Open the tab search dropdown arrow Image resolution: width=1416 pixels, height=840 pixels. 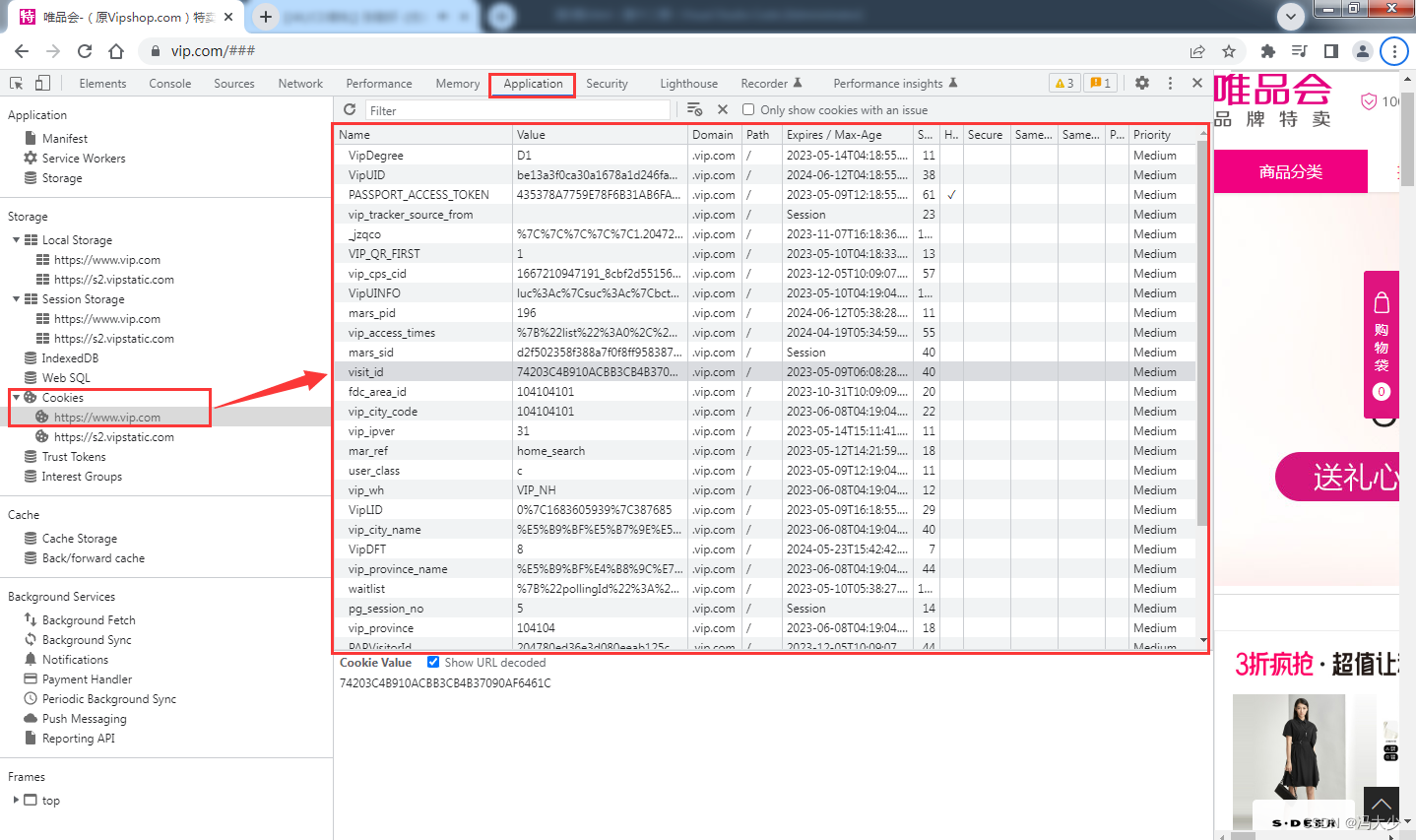pyautogui.click(x=1291, y=17)
